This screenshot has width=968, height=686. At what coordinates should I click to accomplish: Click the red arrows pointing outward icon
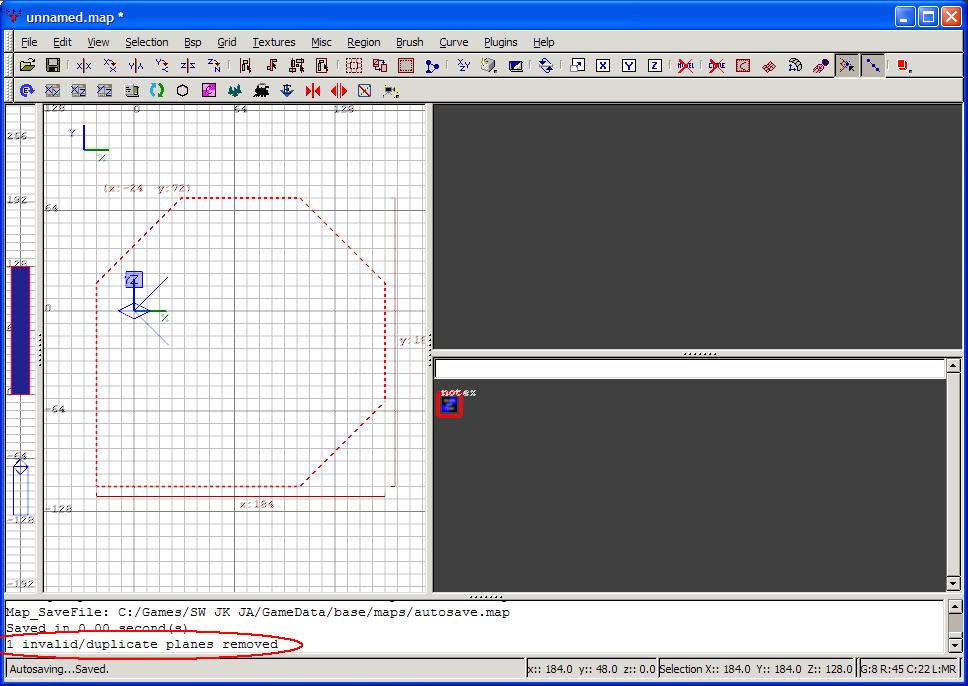339,91
